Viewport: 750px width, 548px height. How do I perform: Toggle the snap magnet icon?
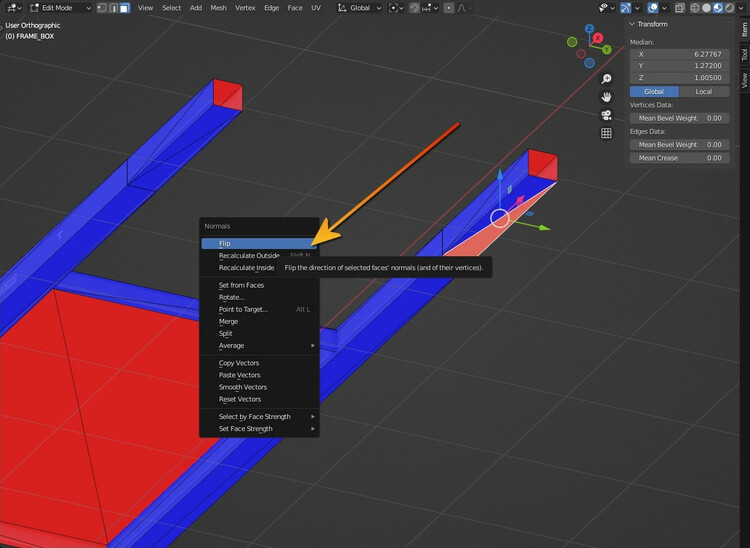[x=414, y=8]
